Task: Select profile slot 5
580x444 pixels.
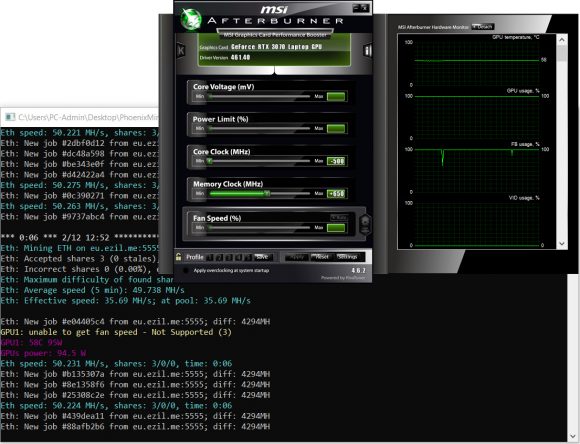Action: (x=248, y=257)
